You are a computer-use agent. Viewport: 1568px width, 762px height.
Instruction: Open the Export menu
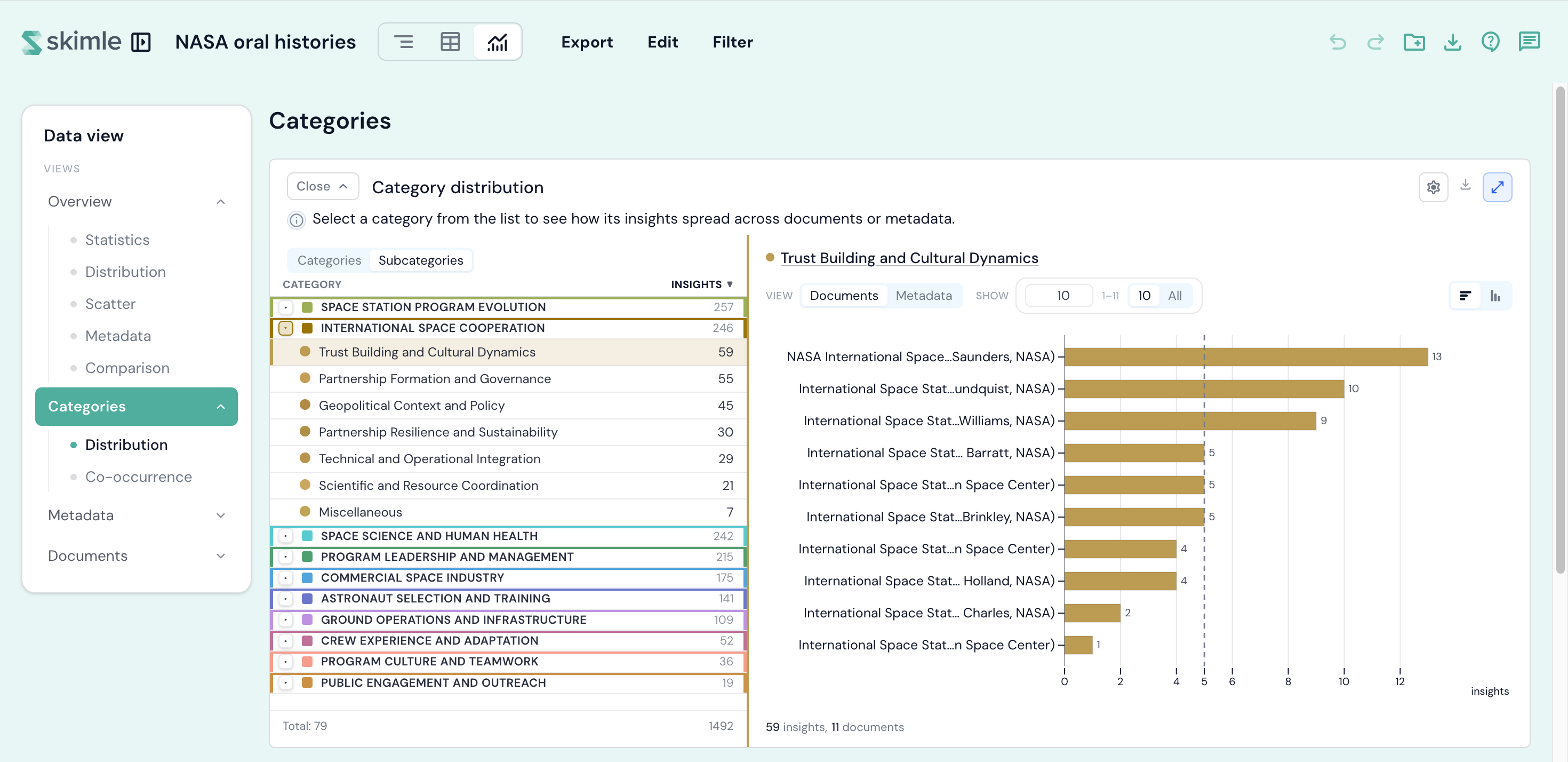(586, 42)
